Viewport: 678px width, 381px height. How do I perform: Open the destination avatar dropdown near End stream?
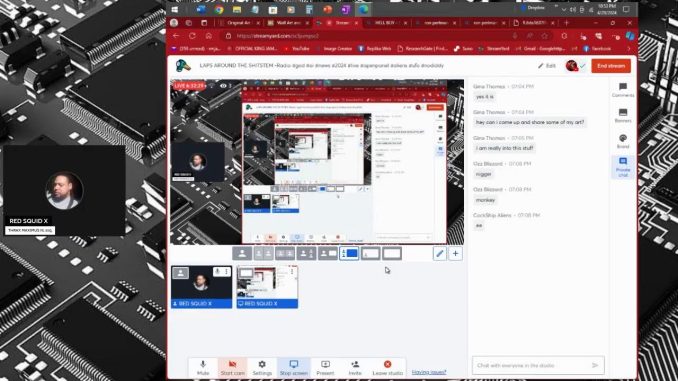[x=575, y=66]
